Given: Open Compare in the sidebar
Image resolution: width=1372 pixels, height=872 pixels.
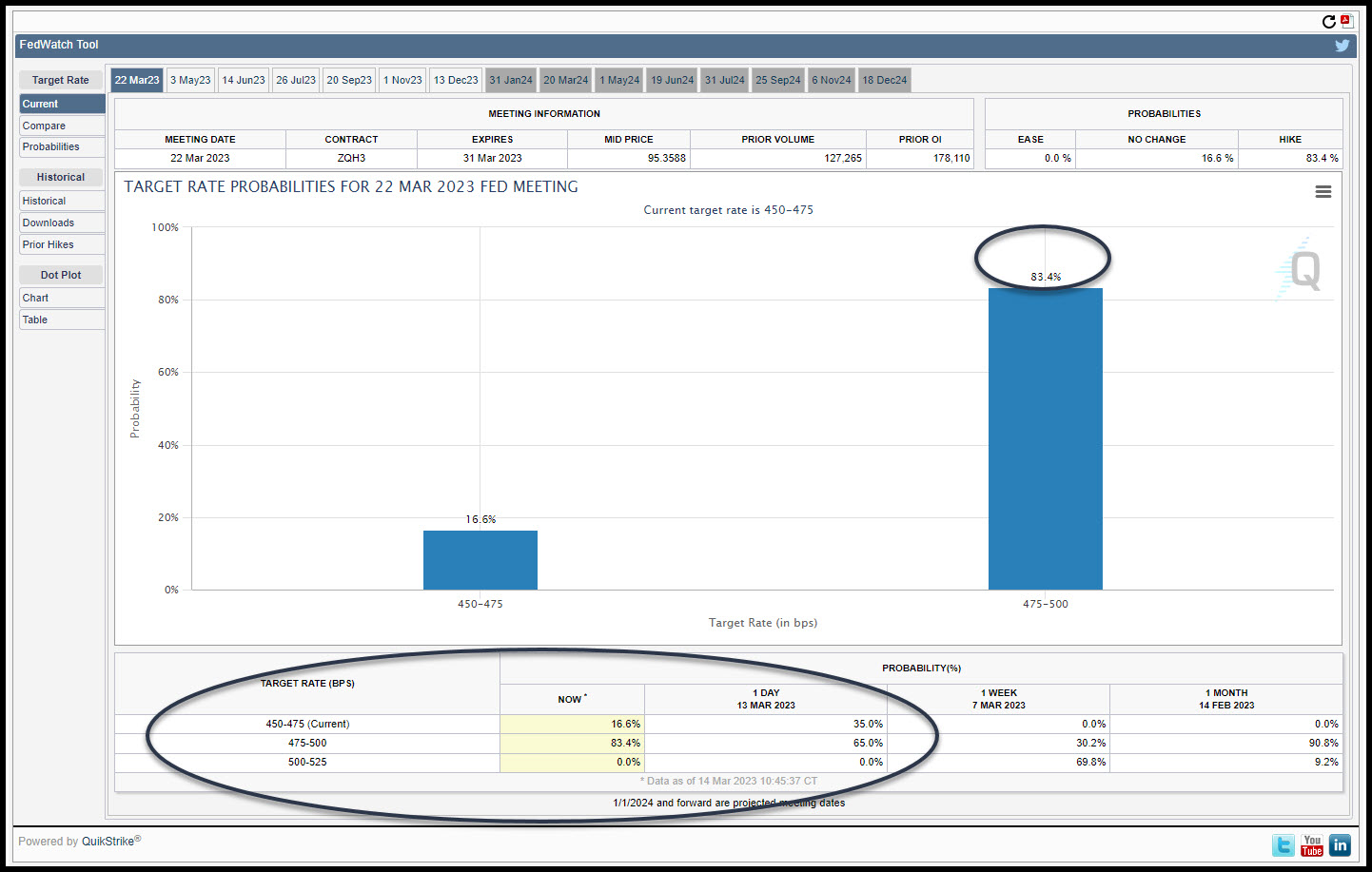Looking at the screenshot, I should pos(62,126).
